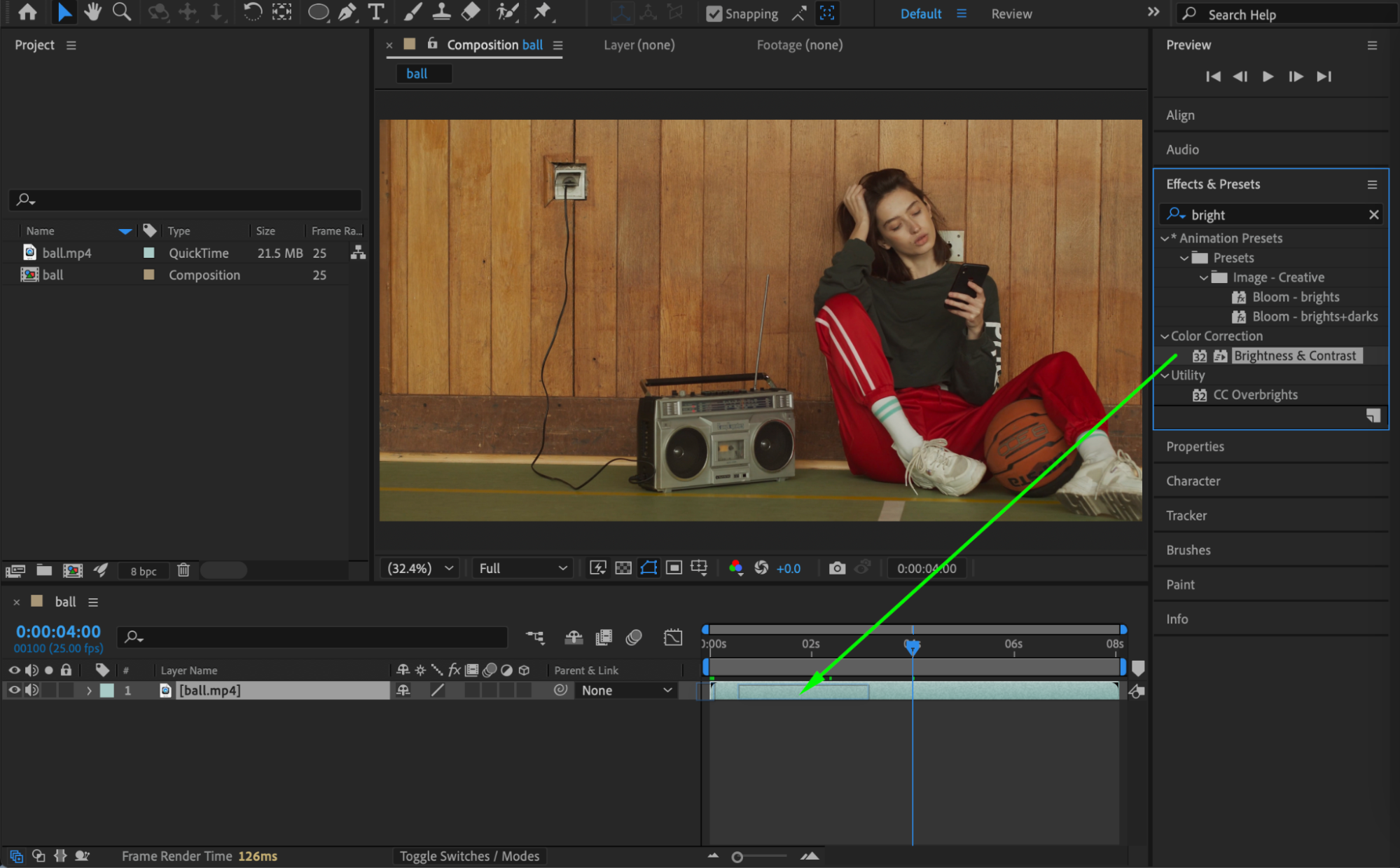Clear the 'bright' effects search field

[x=1373, y=214]
